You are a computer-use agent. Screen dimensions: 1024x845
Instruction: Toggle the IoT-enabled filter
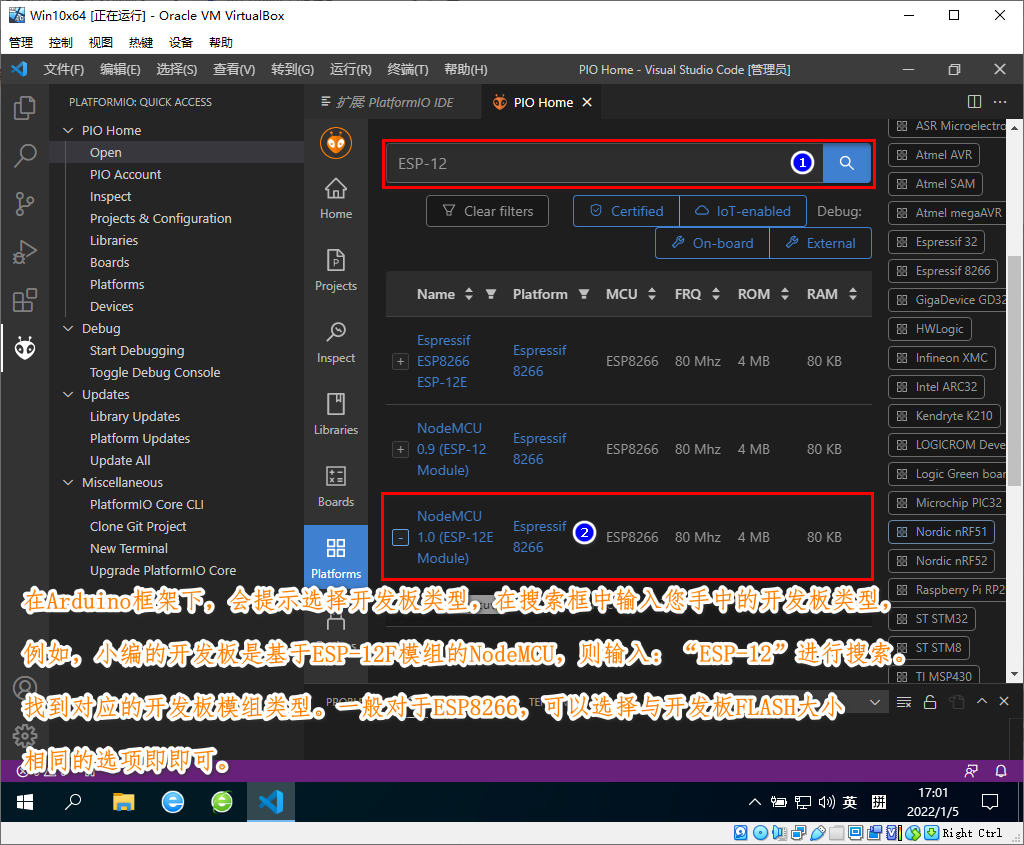click(x=743, y=211)
